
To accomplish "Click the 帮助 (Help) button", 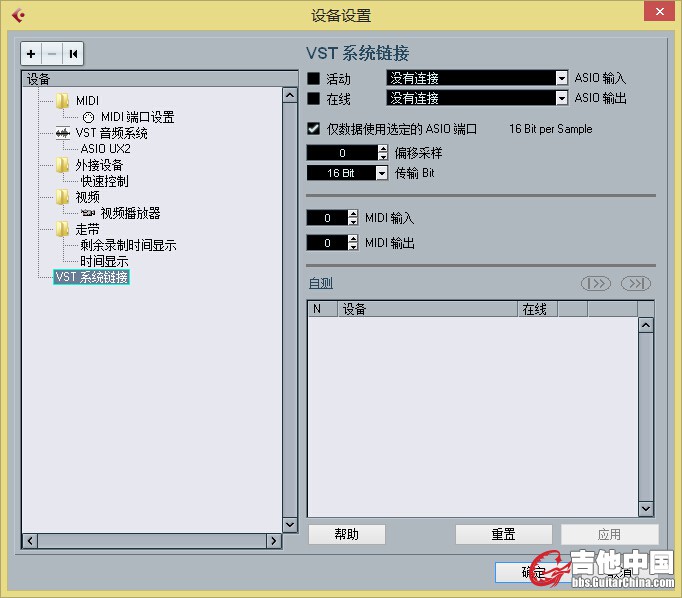I will point(347,534).
